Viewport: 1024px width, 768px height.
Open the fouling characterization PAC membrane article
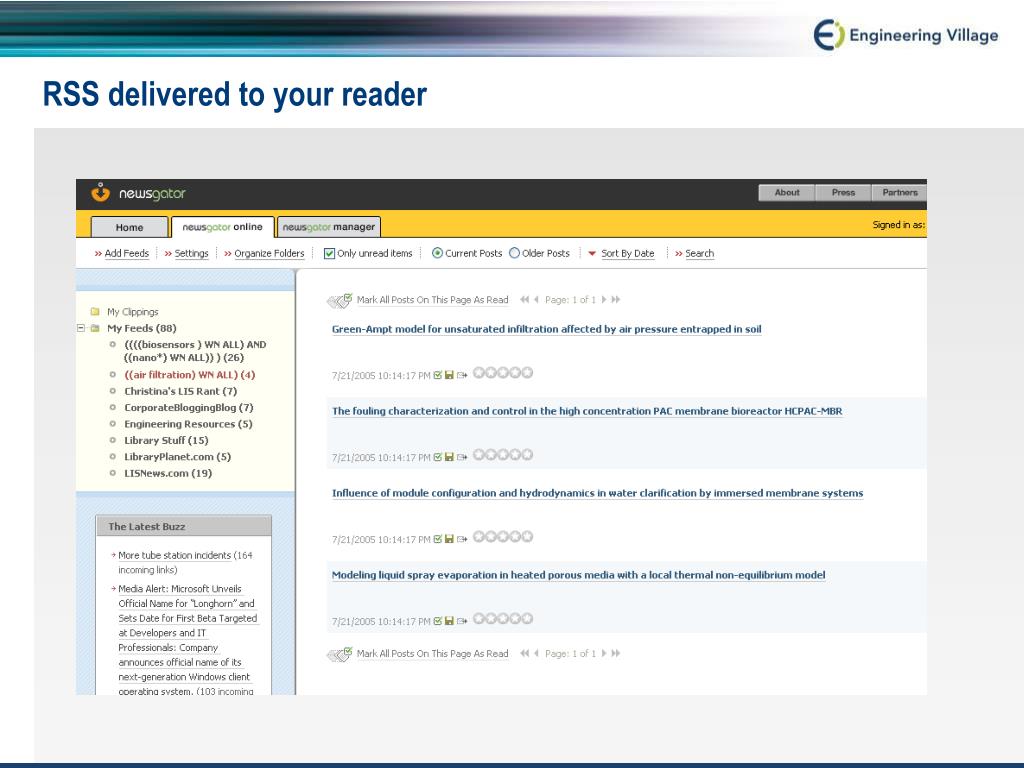[587, 411]
